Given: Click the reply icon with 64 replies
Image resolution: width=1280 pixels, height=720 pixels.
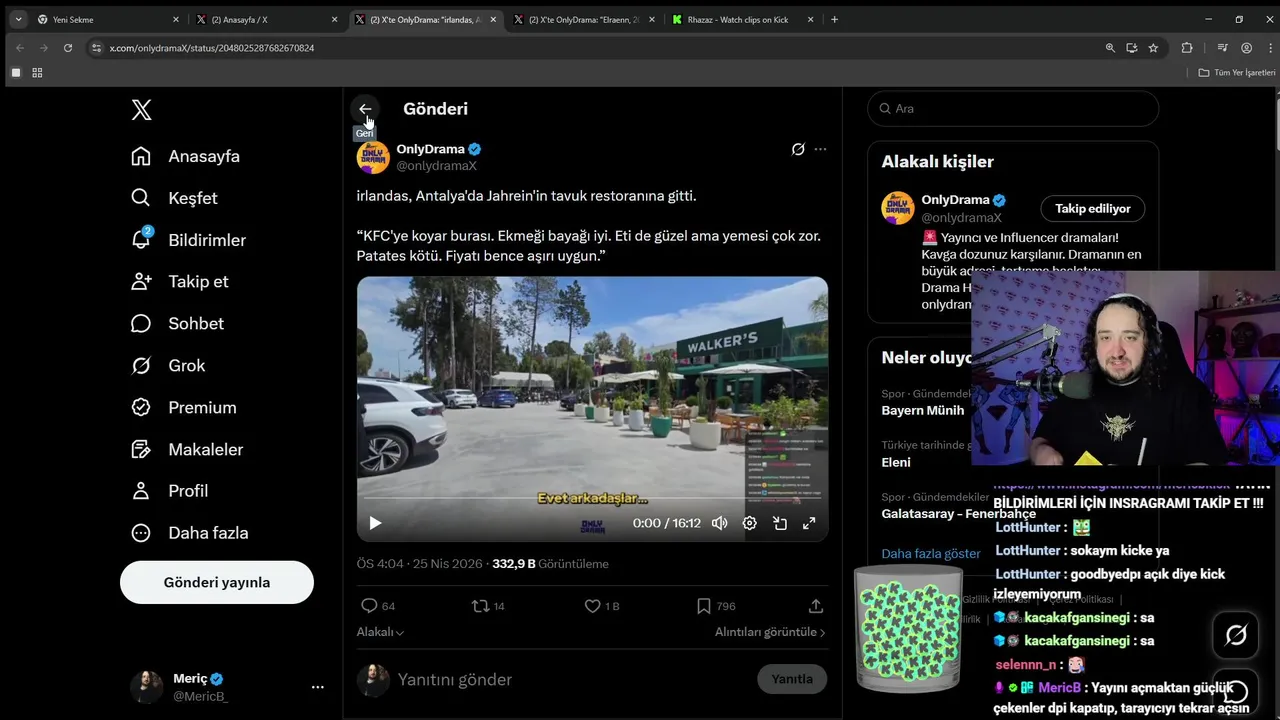Looking at the screenshot, I should tap(377, 606).
